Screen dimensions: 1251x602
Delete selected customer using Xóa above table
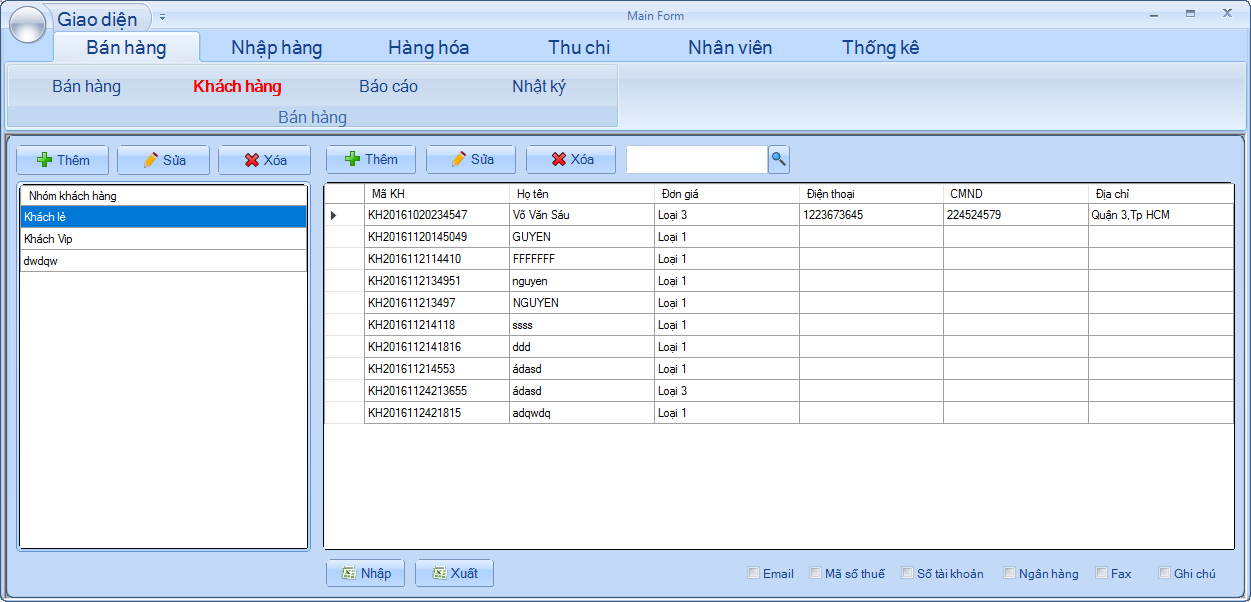571,159
